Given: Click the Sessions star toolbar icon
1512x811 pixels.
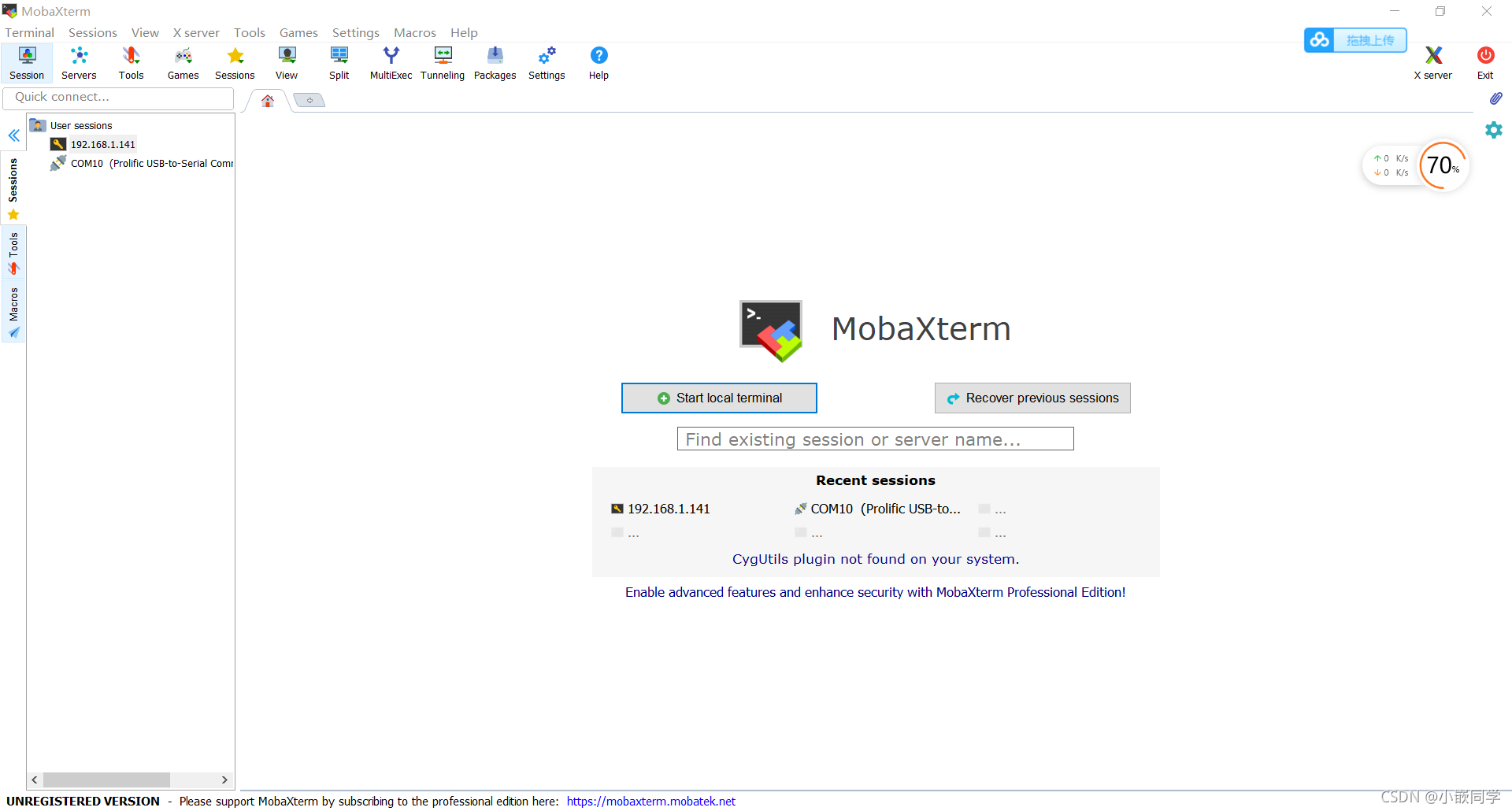Looking at the screenshot, I should 235,63.
